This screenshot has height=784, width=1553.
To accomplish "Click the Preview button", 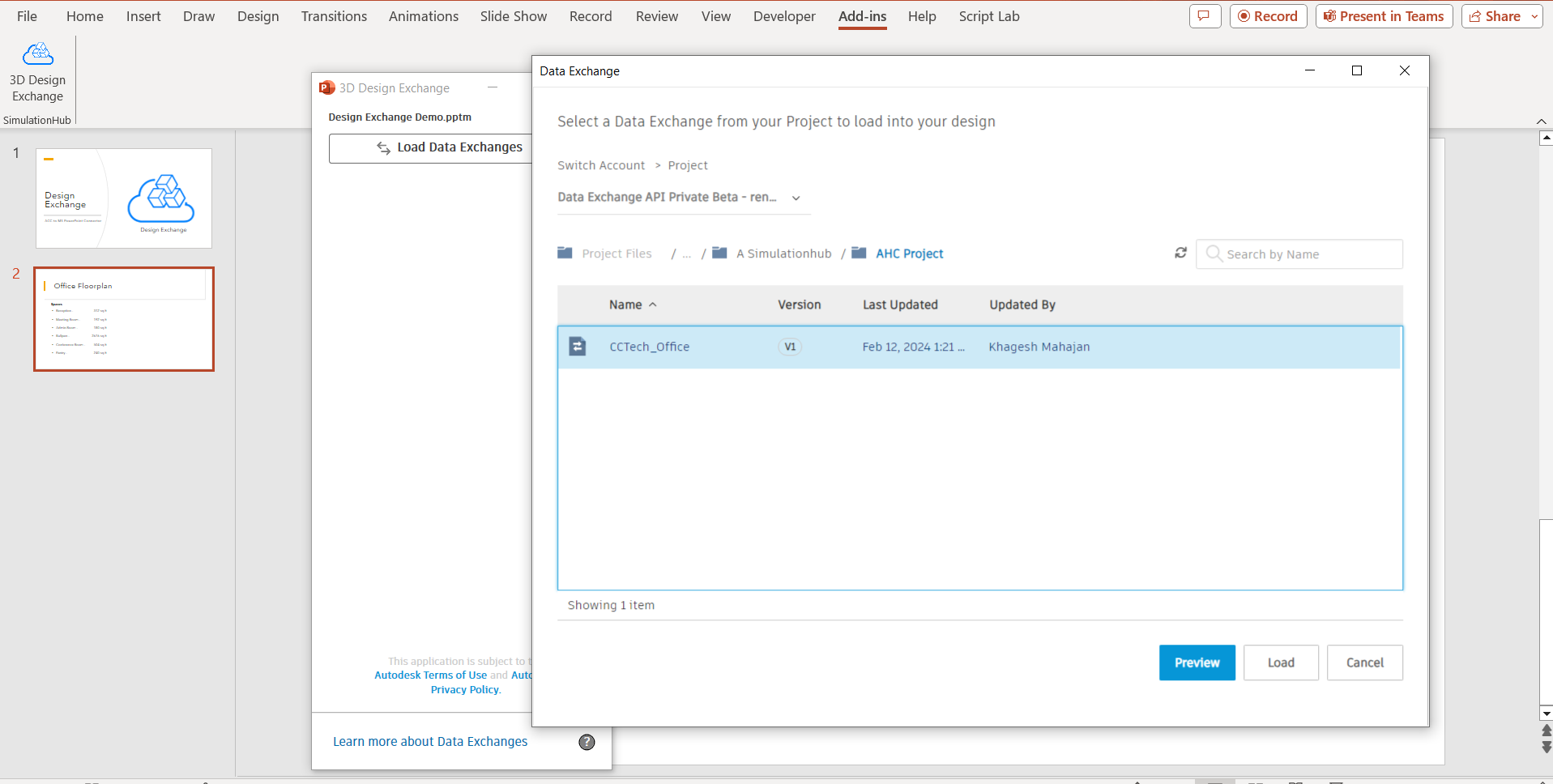I will 1197,663.
